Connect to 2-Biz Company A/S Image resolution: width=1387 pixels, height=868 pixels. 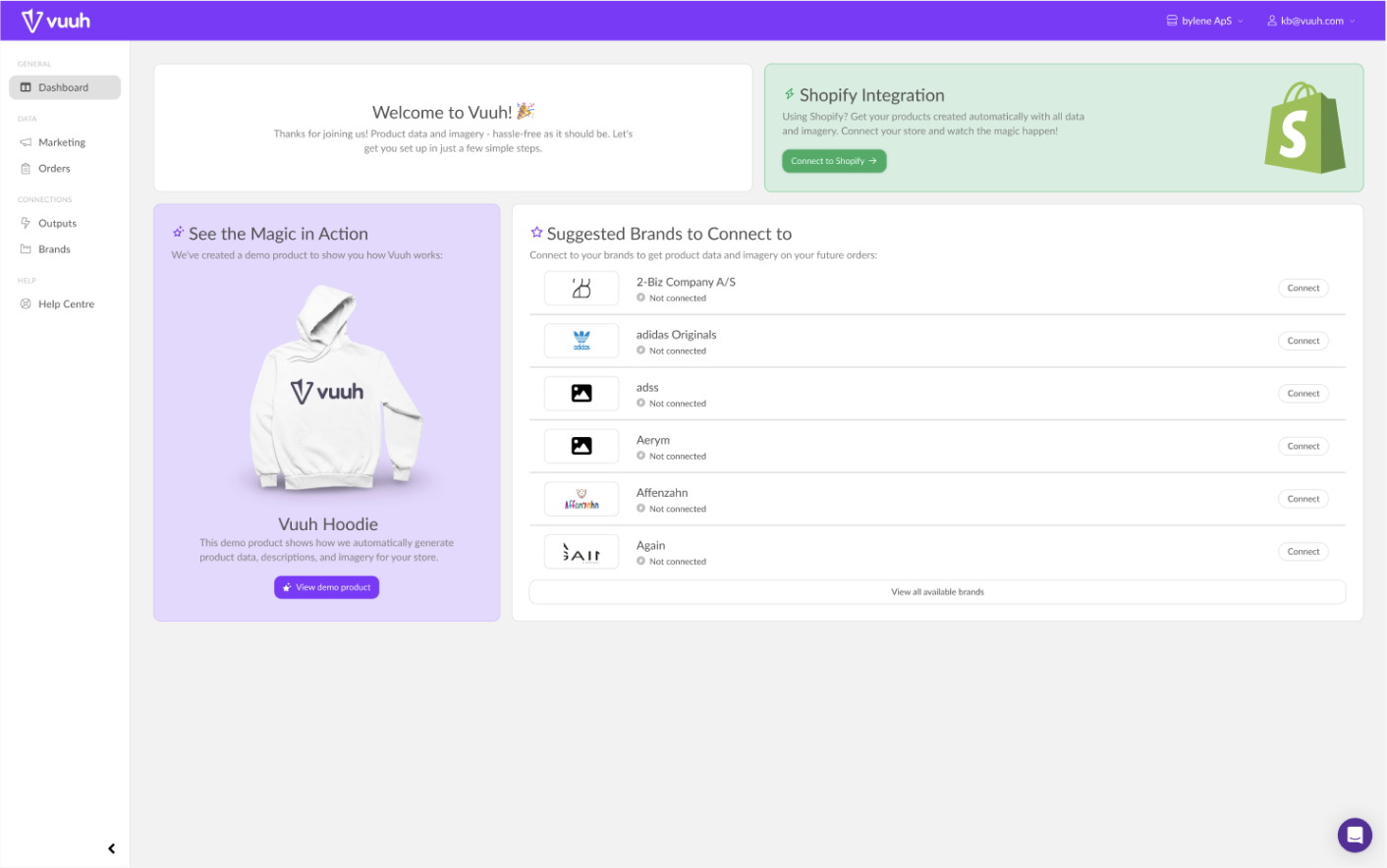(x=1304, y=289)
